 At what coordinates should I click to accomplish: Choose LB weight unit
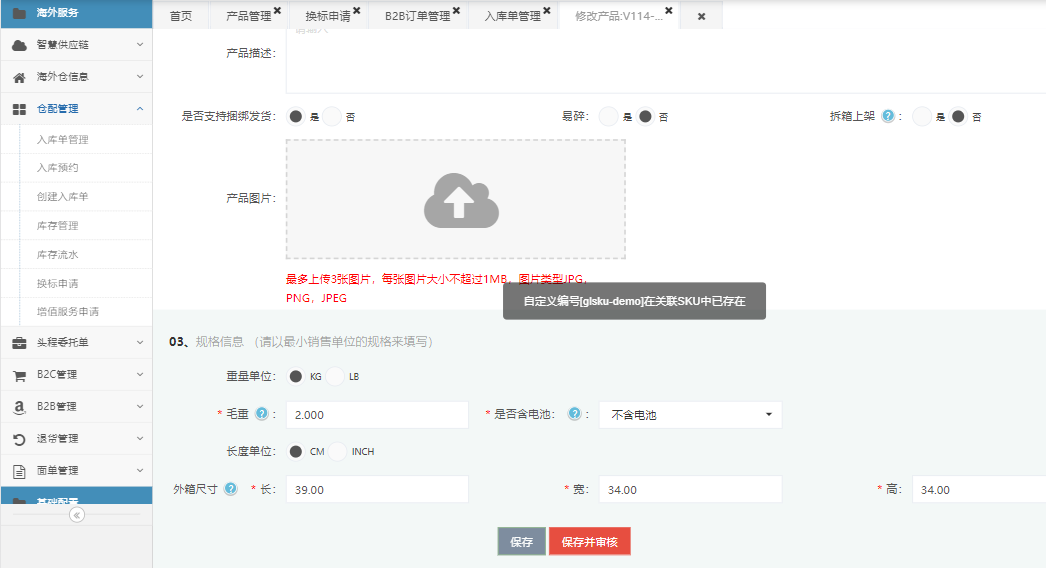(x=335, y=376)
